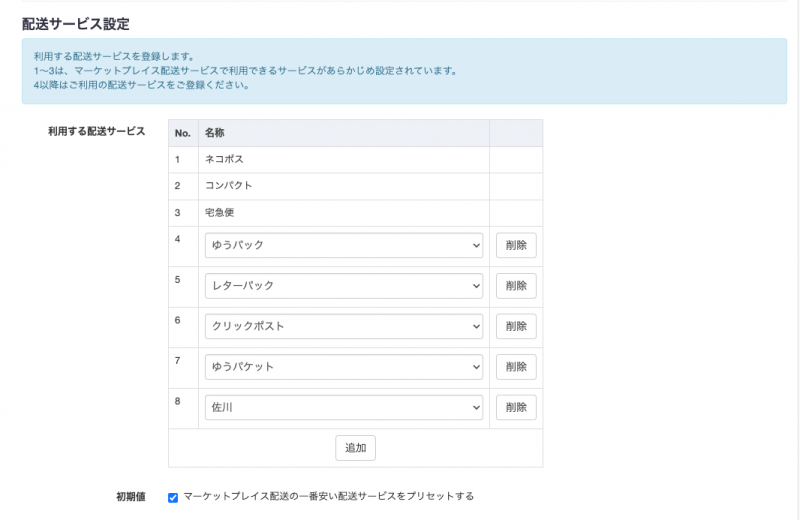800x520 pixels.
Task: Select the ネコポス row text
Action: pyautogui.click(x=224, y=159)
